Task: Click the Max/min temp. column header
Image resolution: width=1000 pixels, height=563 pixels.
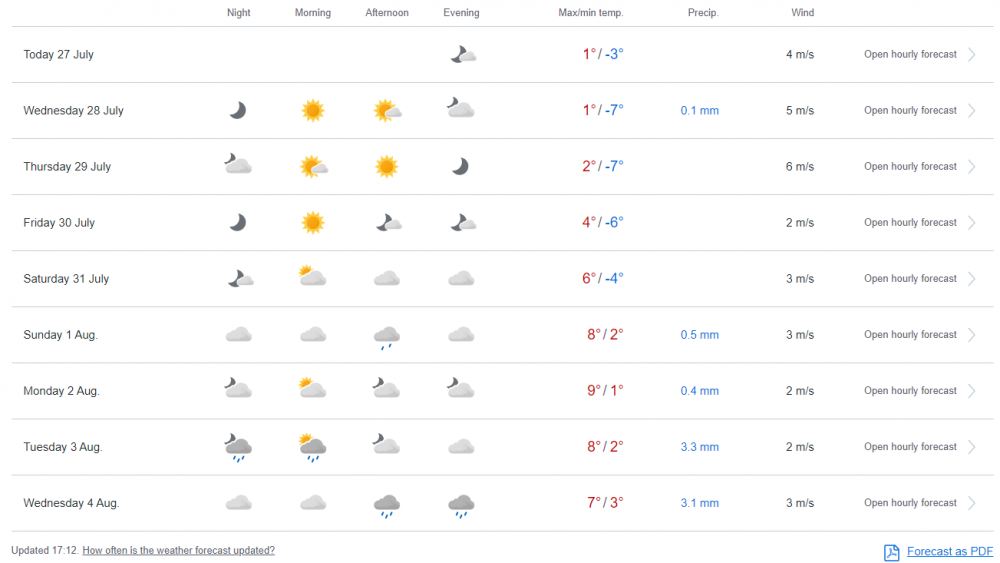Action: [590, 13]
